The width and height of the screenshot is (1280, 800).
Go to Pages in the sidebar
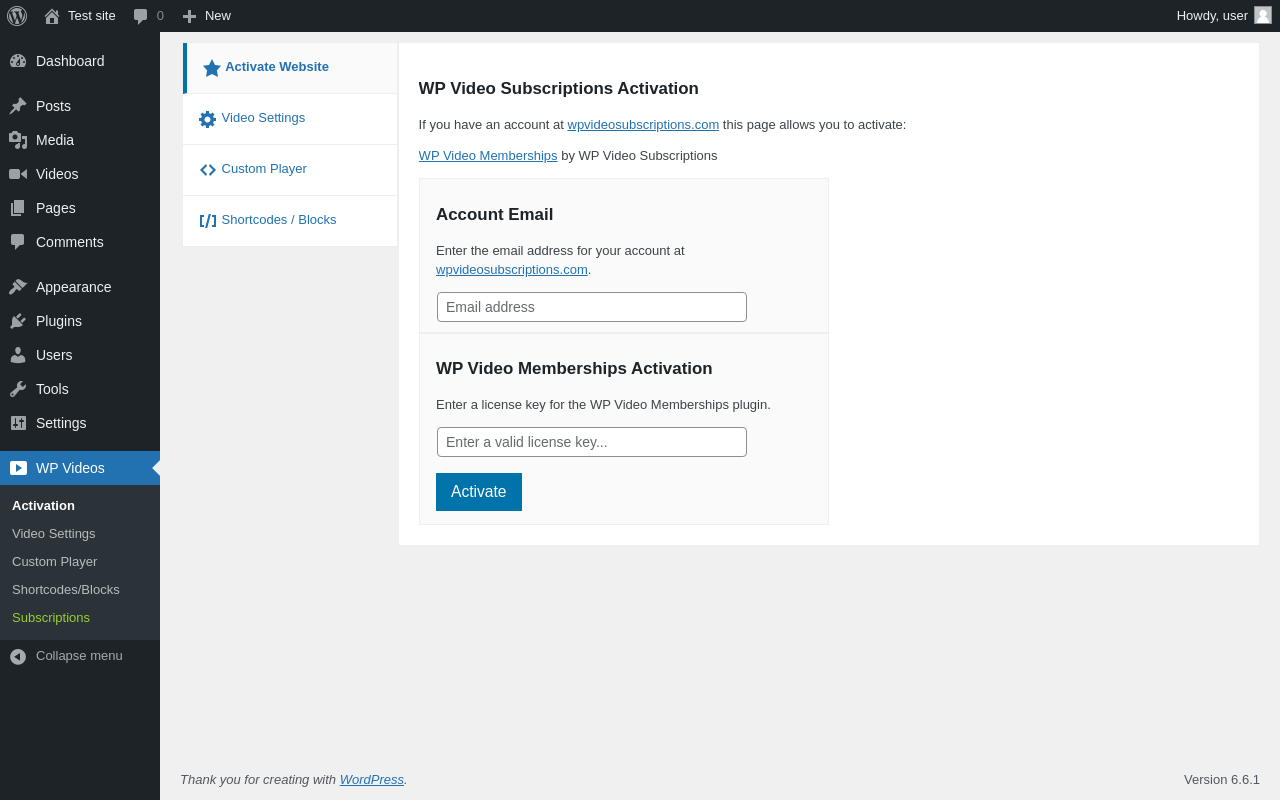point(80,208)
